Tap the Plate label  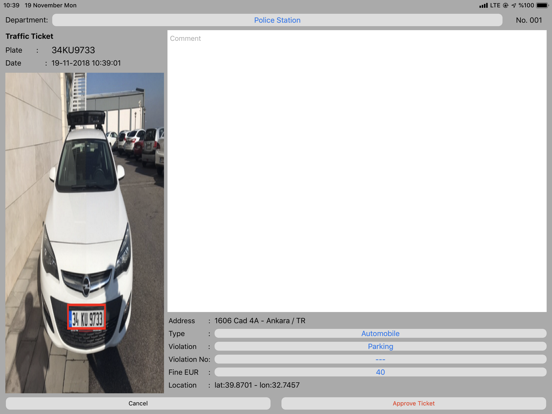point(14,50)
